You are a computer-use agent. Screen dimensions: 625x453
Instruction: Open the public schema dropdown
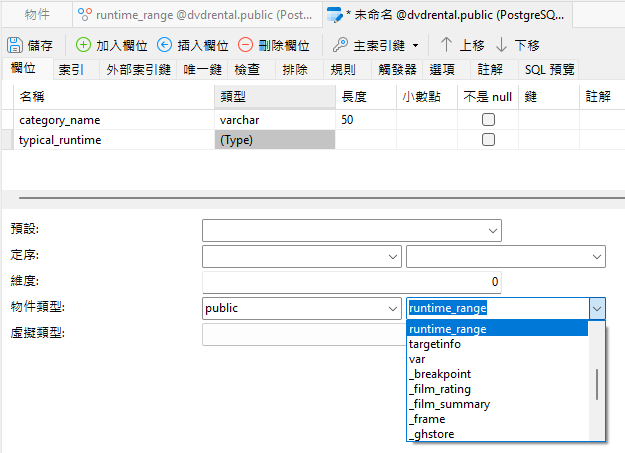pos(393,308)
